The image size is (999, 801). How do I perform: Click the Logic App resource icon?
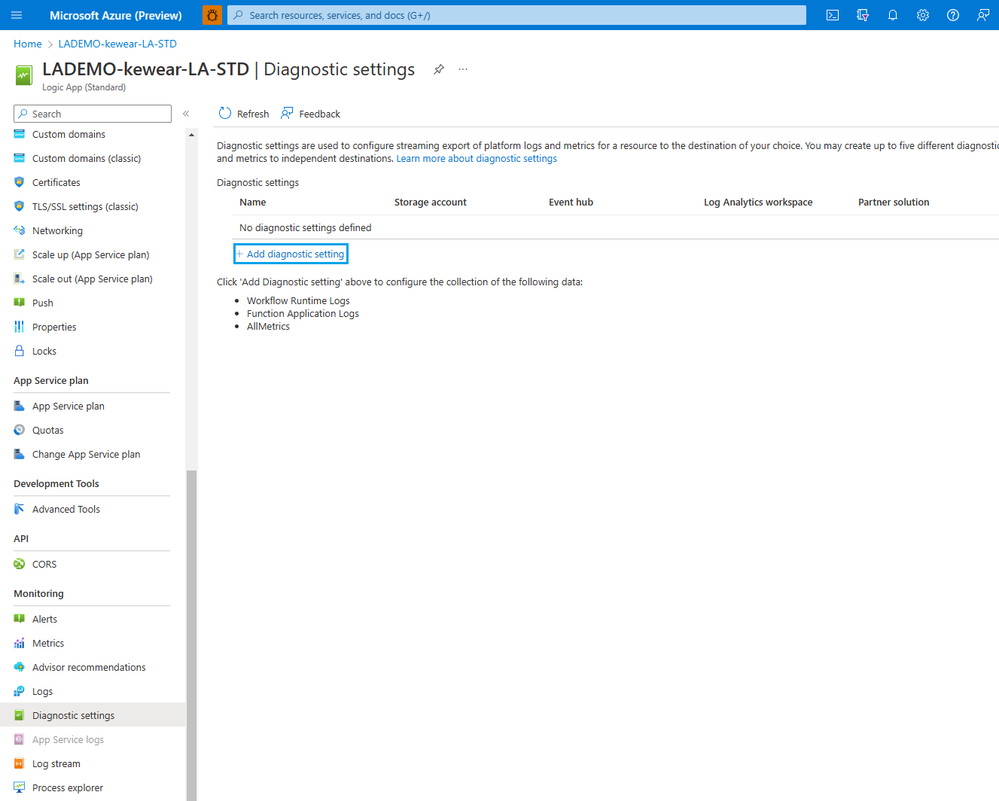click(x=24, y=75)
